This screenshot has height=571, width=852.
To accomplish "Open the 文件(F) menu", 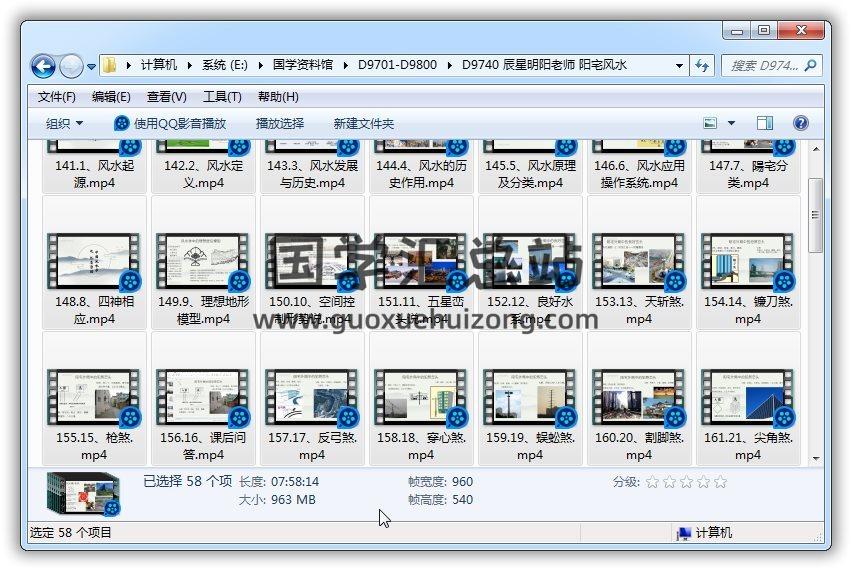I will (57, 97).
